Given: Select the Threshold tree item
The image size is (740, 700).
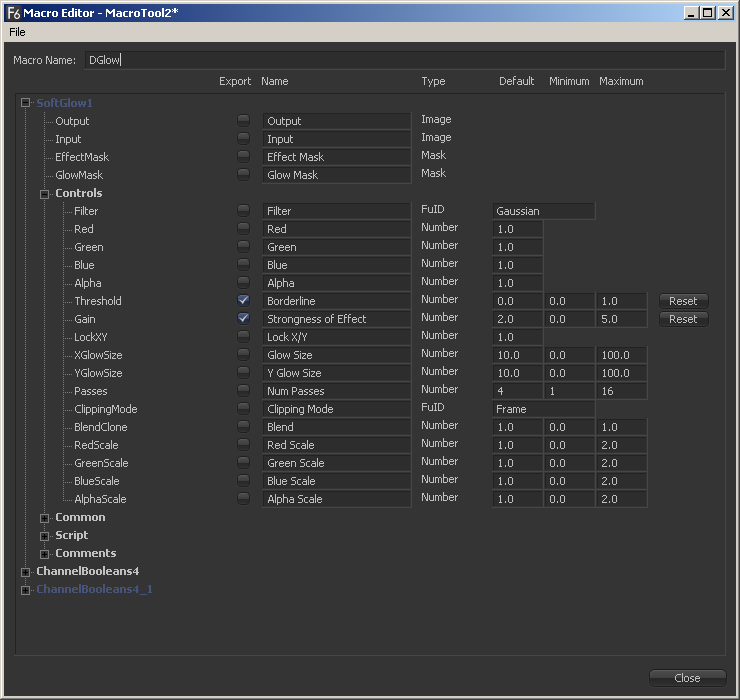Looking at the screenshot, I should [x=98, y=301].
